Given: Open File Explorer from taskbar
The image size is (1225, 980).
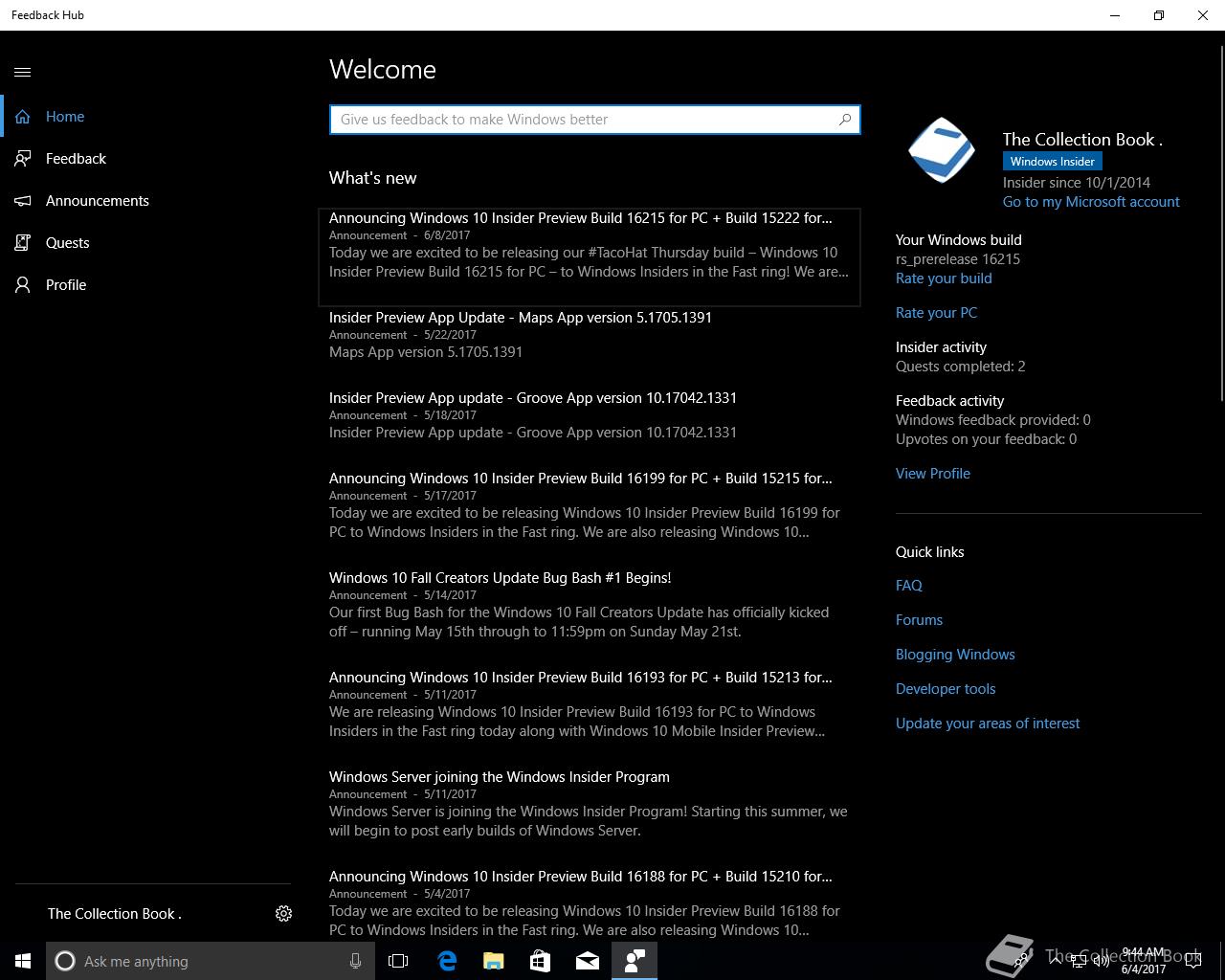Looking at the screenshot, I should pos(493,961).
